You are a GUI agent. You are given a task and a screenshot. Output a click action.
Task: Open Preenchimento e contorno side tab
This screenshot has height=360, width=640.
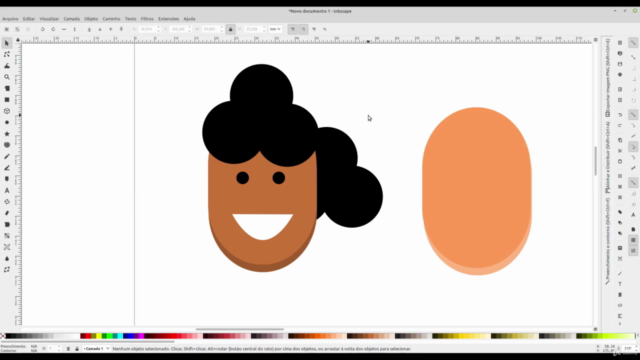(x=607, y=241)
